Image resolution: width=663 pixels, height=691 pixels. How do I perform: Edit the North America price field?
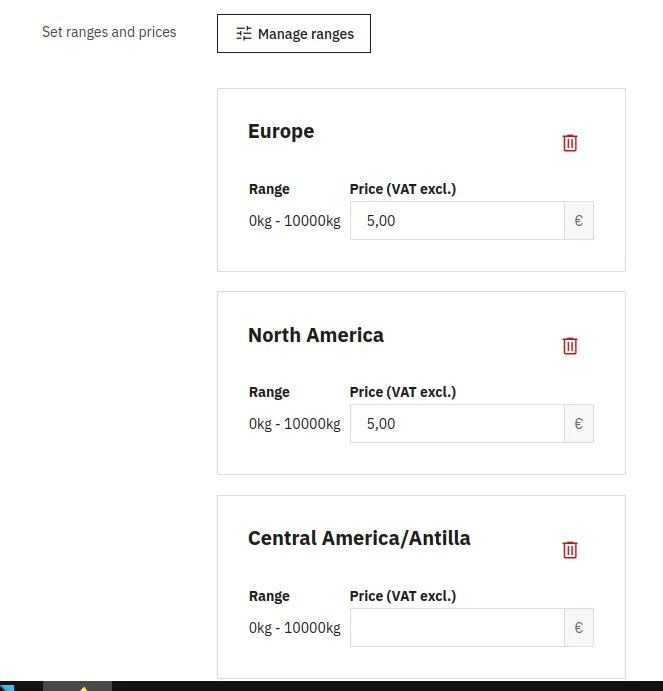pyautogui.click(x=457, y=424)
